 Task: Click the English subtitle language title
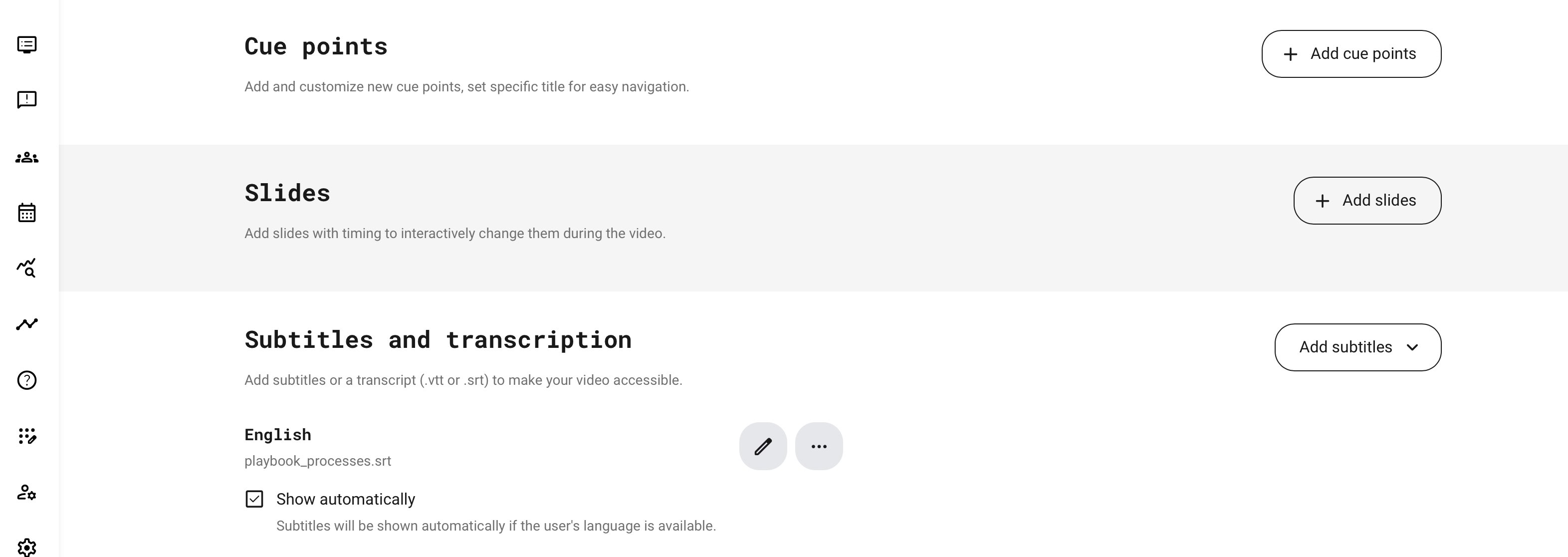[277, 435]
